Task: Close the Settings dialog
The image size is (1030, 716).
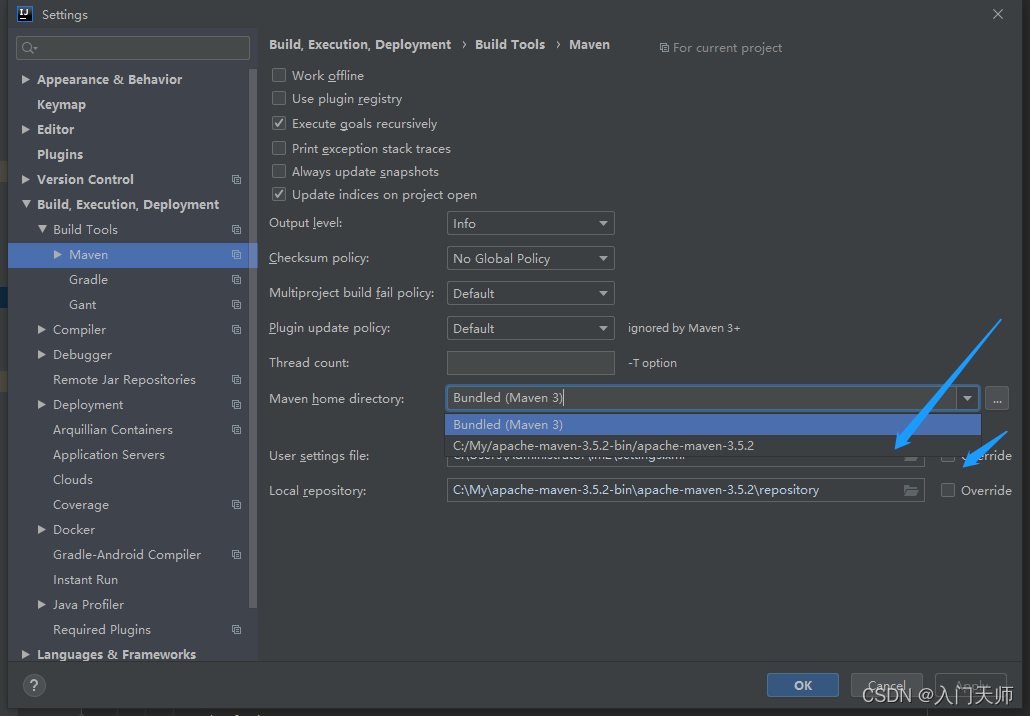Action: [998, 14]
